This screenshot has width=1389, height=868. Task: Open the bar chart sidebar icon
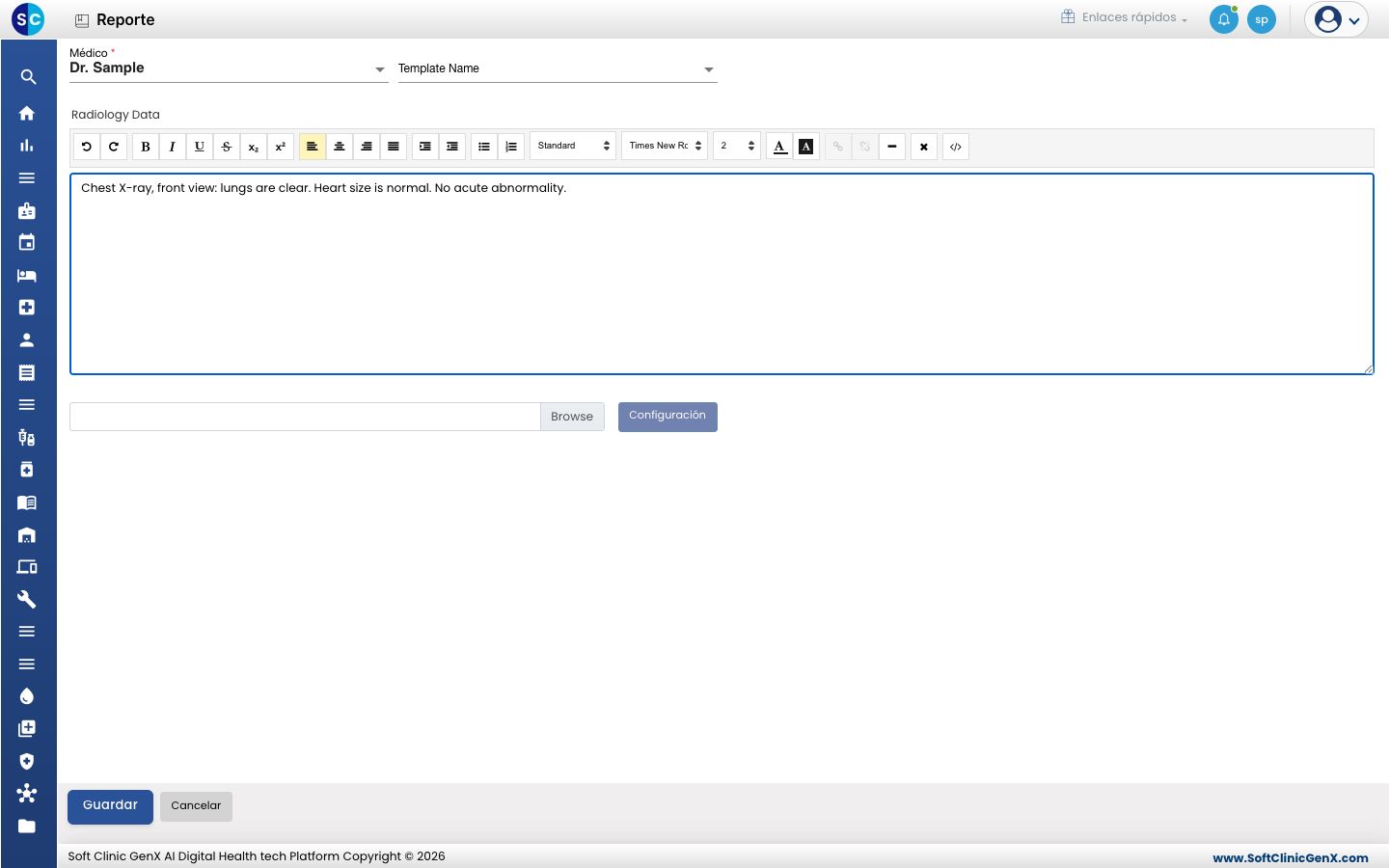tap(27, 146)
